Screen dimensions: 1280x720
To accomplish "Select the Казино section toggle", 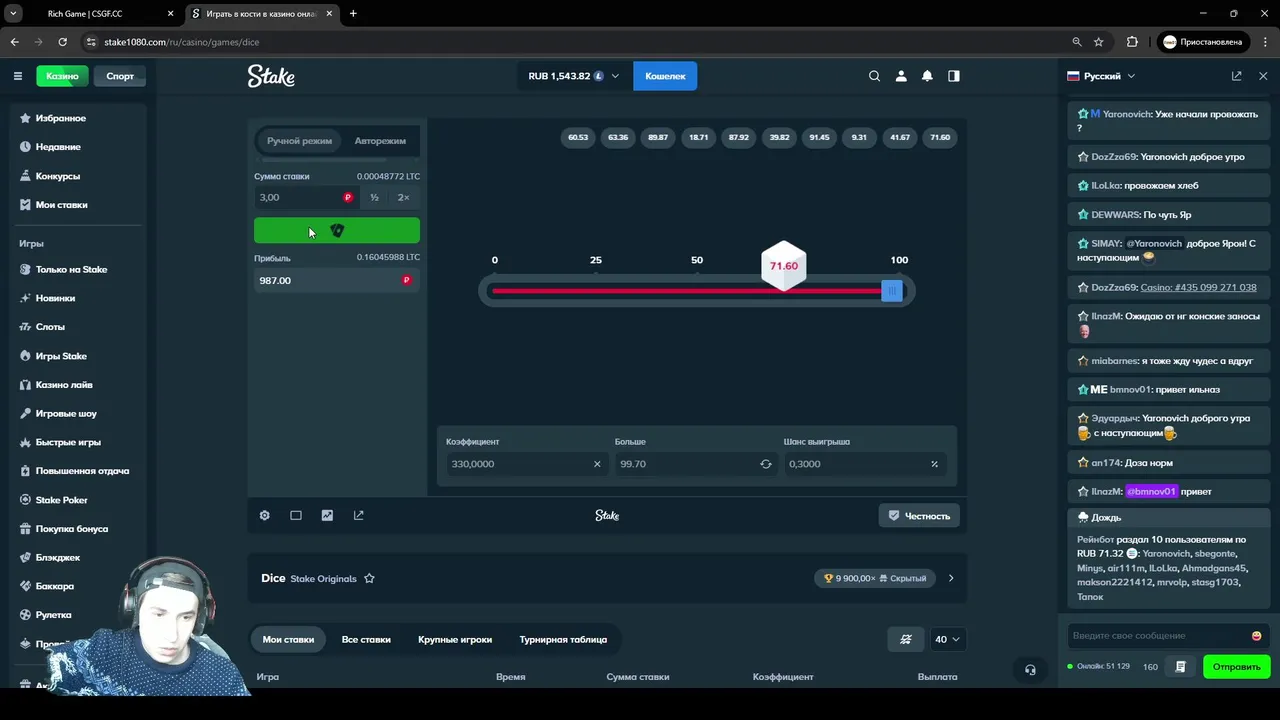I will [x=62, y=76].
